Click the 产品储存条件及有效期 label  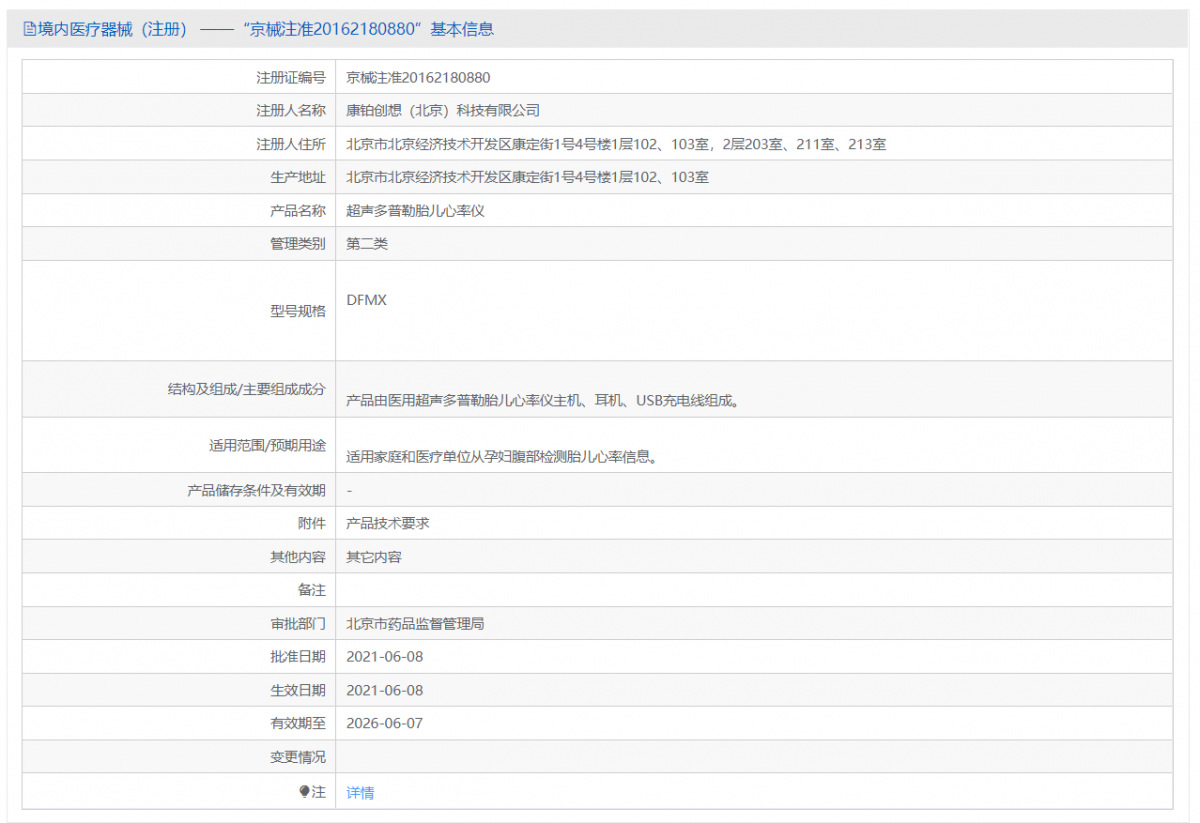pyautogui.click(x=257, y=490)
